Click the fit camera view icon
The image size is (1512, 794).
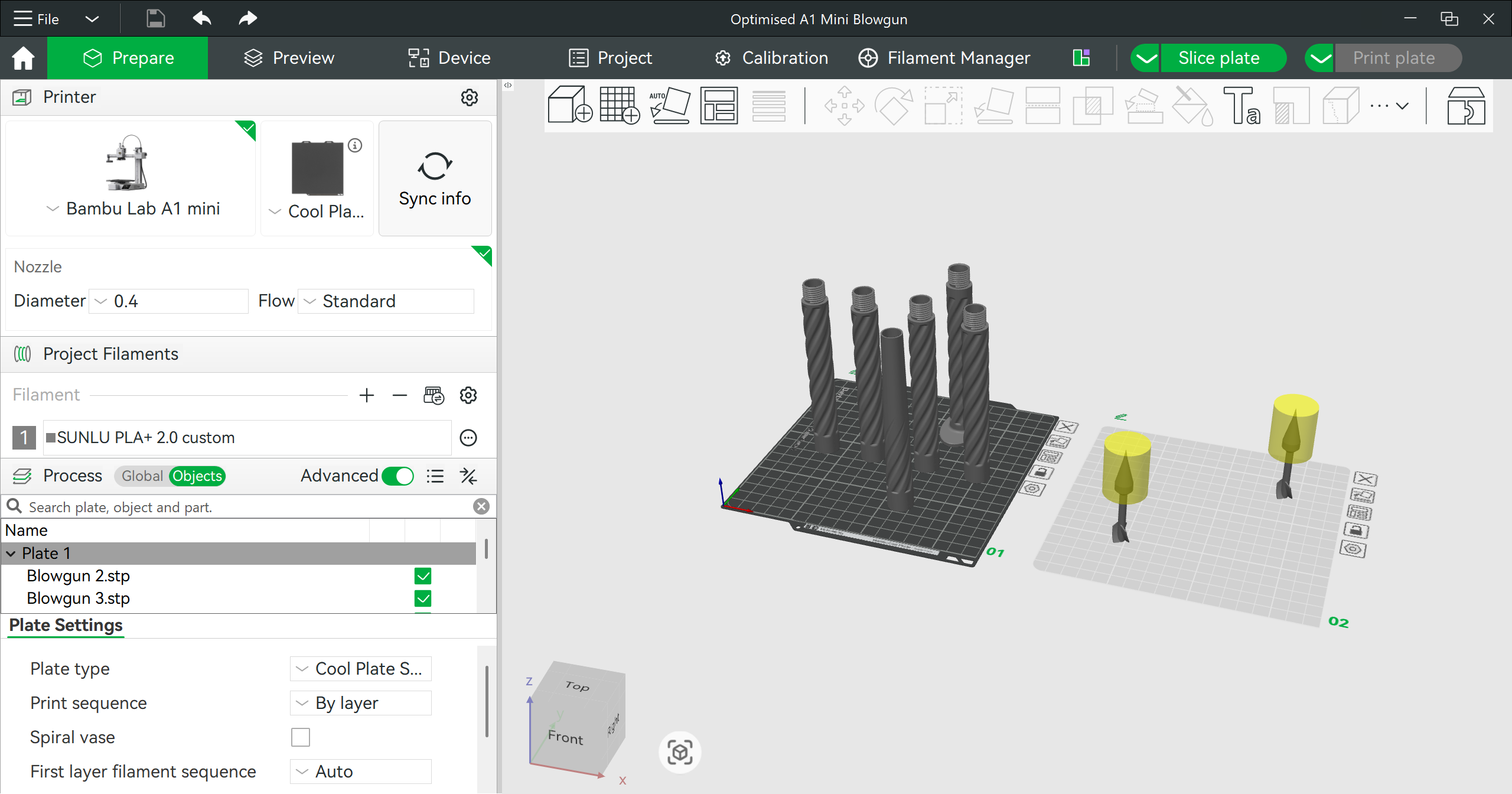(x=680, y=752)
